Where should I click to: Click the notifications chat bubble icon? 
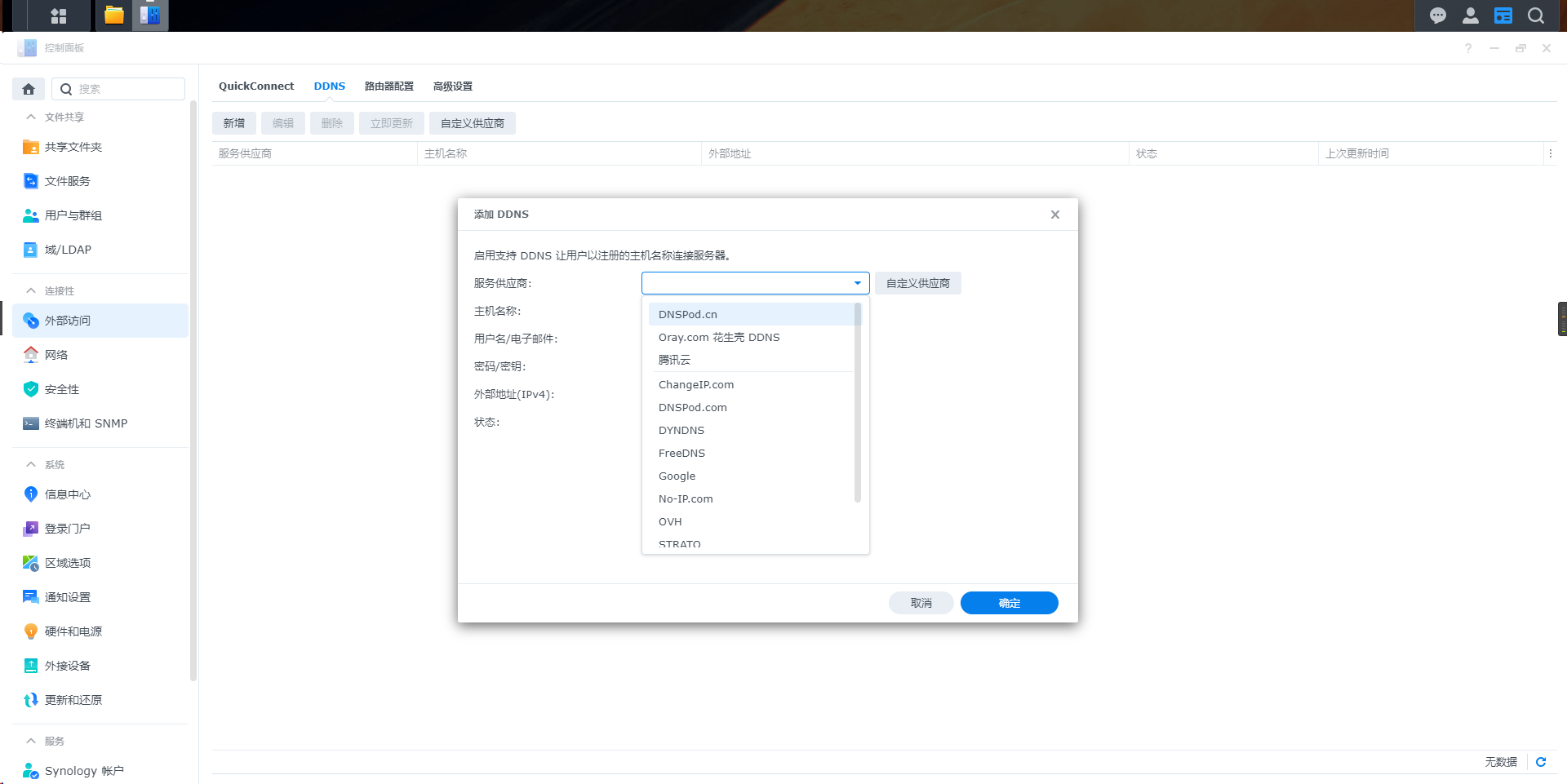tap(1438, 16)
